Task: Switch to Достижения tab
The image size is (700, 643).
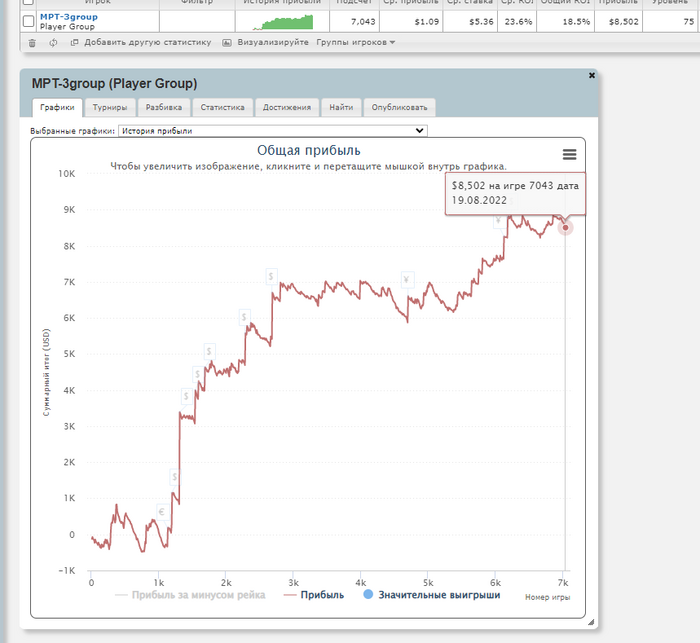Action: (287, 108)
